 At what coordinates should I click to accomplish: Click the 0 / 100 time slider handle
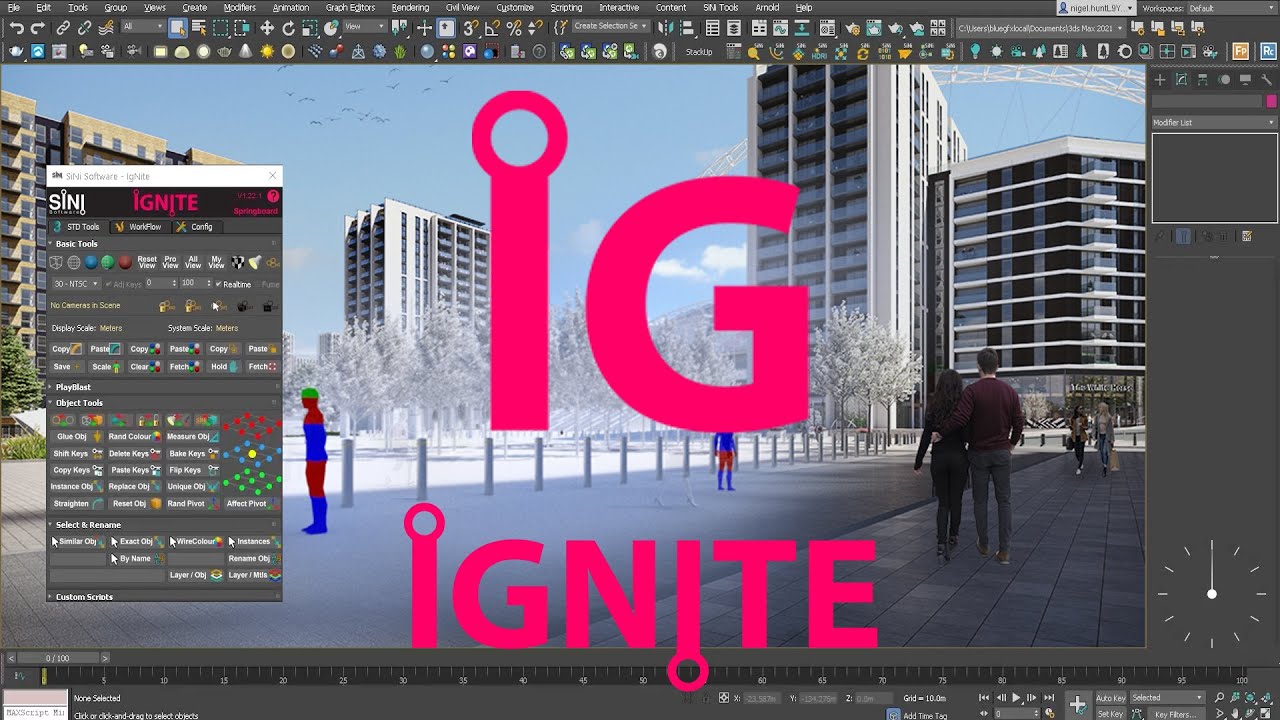click(x=56, y=658)
